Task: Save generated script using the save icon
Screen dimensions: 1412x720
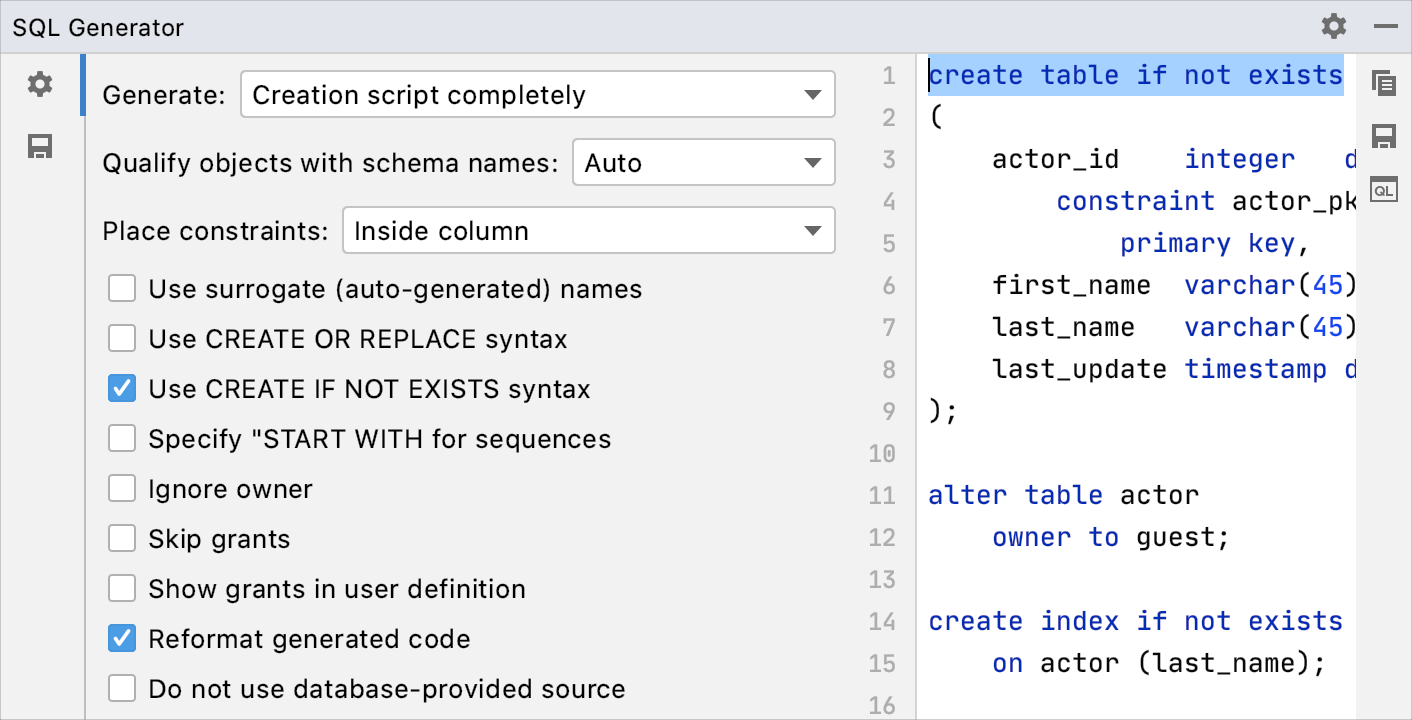Action: coord(1385,135)
